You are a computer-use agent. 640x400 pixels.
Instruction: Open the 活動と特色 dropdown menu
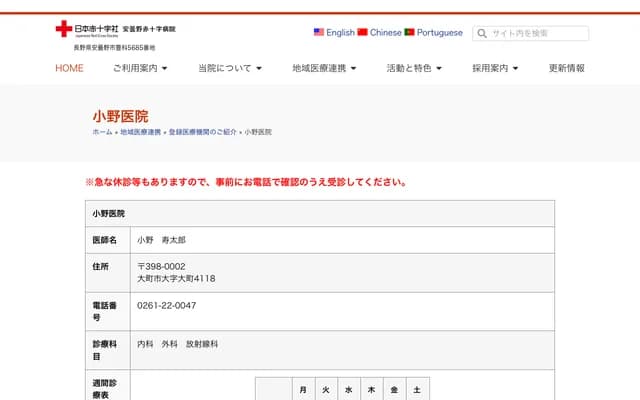point(416,68)
